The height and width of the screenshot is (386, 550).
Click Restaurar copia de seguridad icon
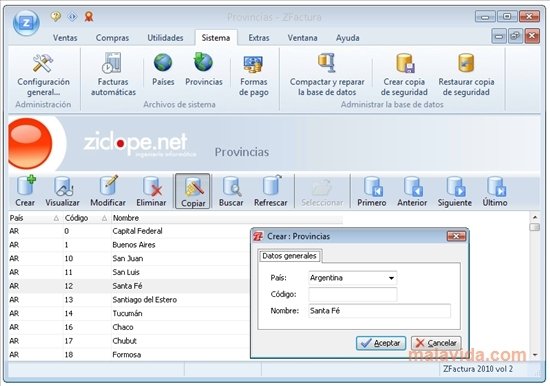[x=466, y=63]
